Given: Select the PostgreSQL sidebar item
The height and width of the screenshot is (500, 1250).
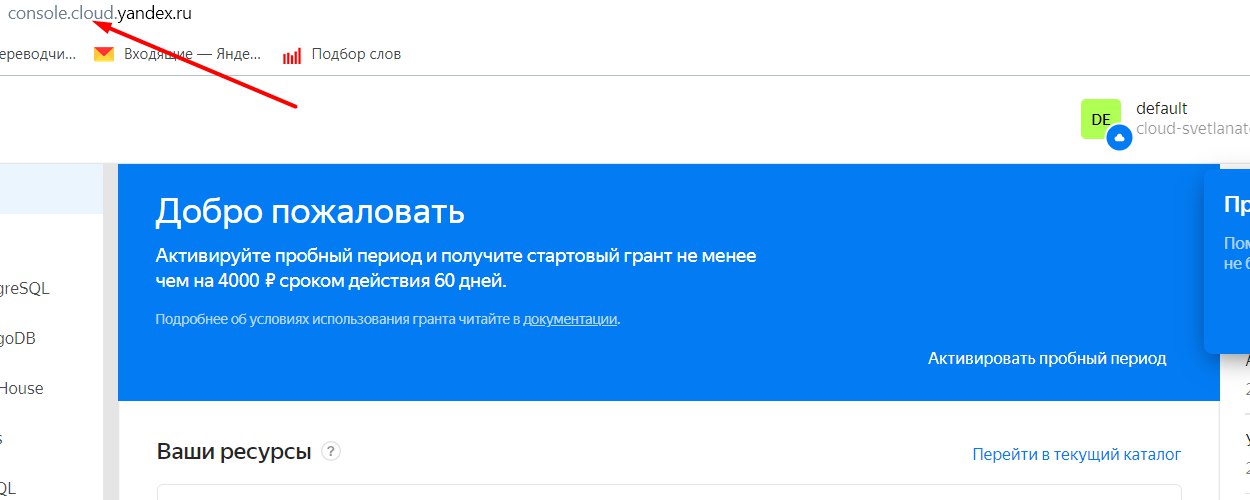Looking at the screenshot, I should click(25, 289).
